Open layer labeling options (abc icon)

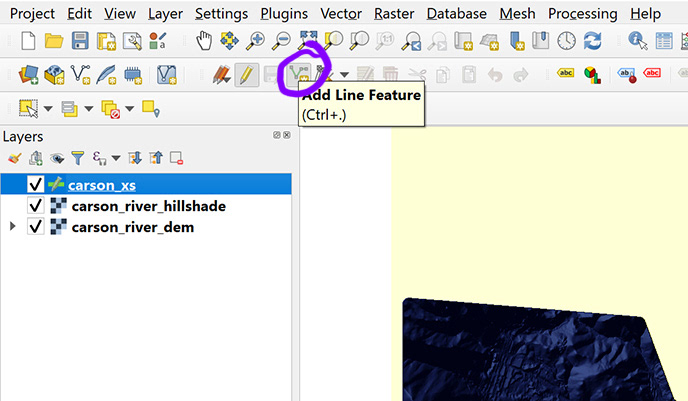[x=566, y=72]
